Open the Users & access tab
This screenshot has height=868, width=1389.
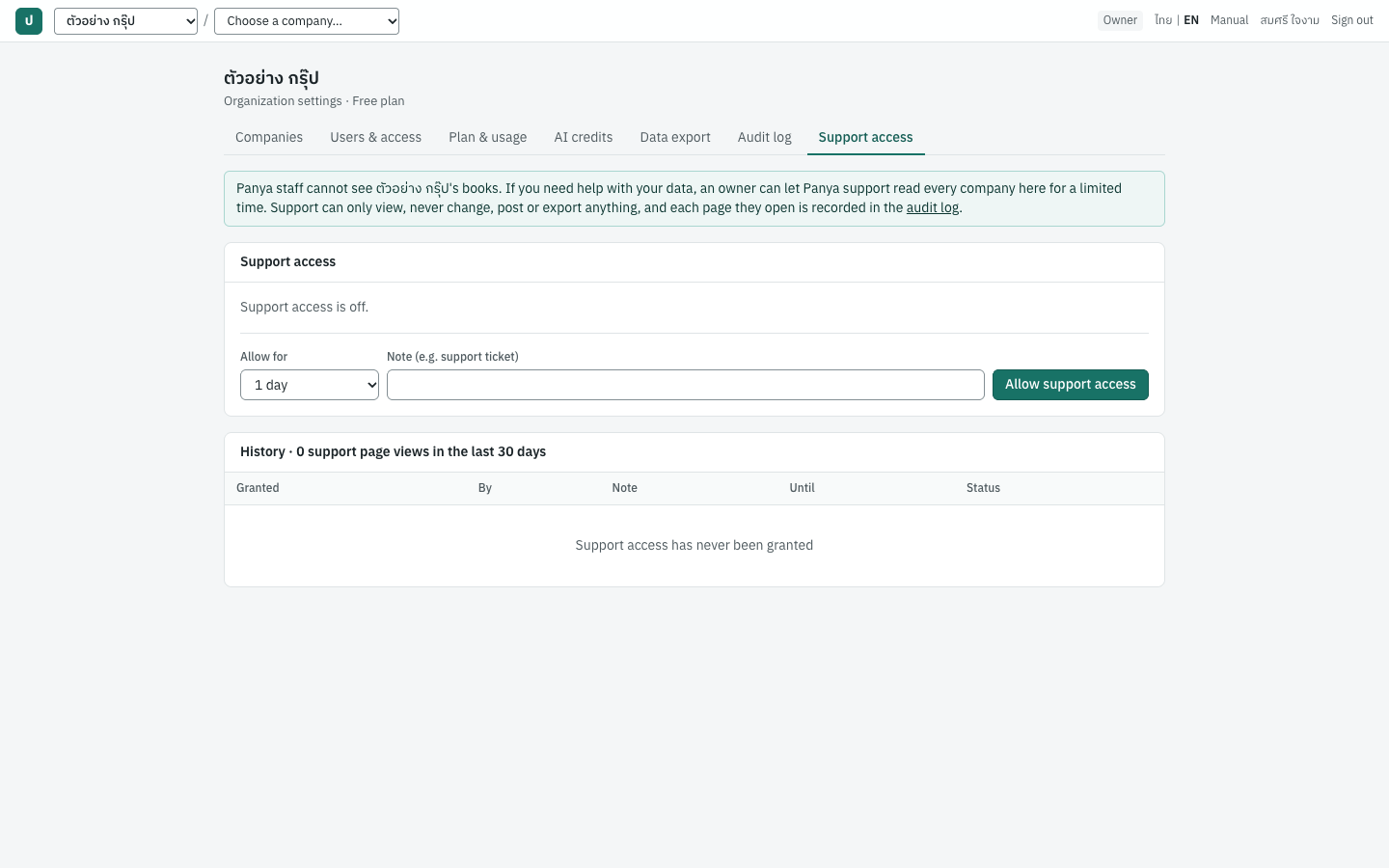click(x=376, y=137)
